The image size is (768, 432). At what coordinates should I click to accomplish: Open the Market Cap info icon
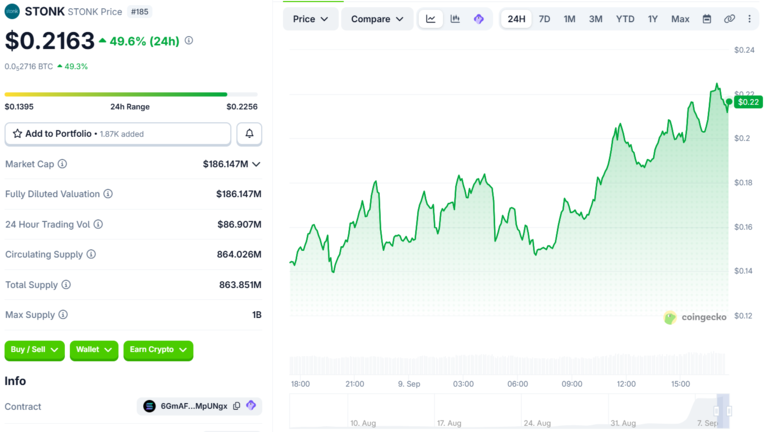(62, 164)
